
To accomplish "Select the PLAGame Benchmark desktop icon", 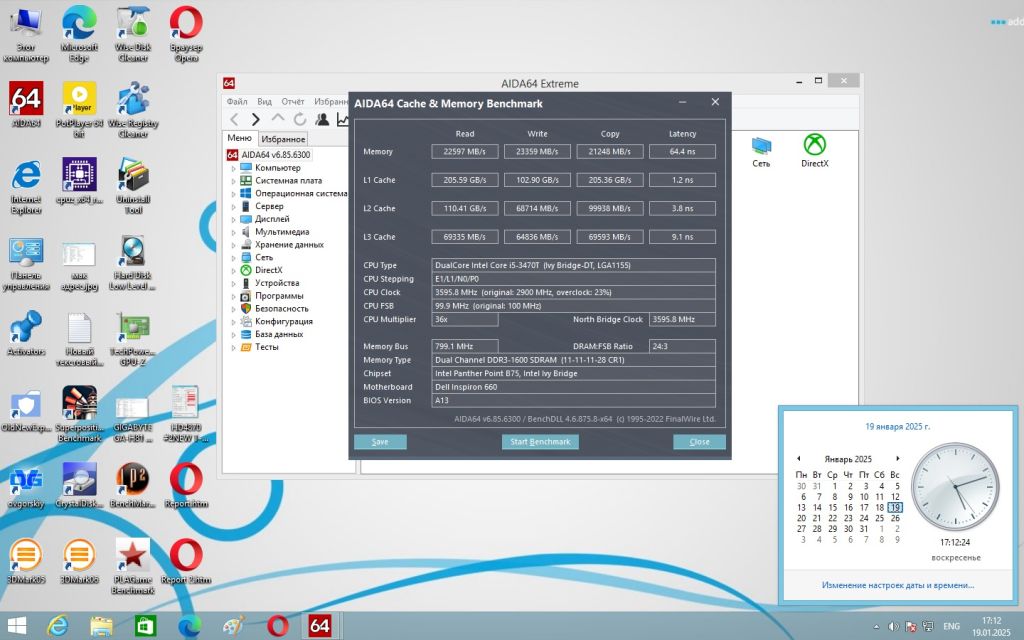I will click(133, 566).
